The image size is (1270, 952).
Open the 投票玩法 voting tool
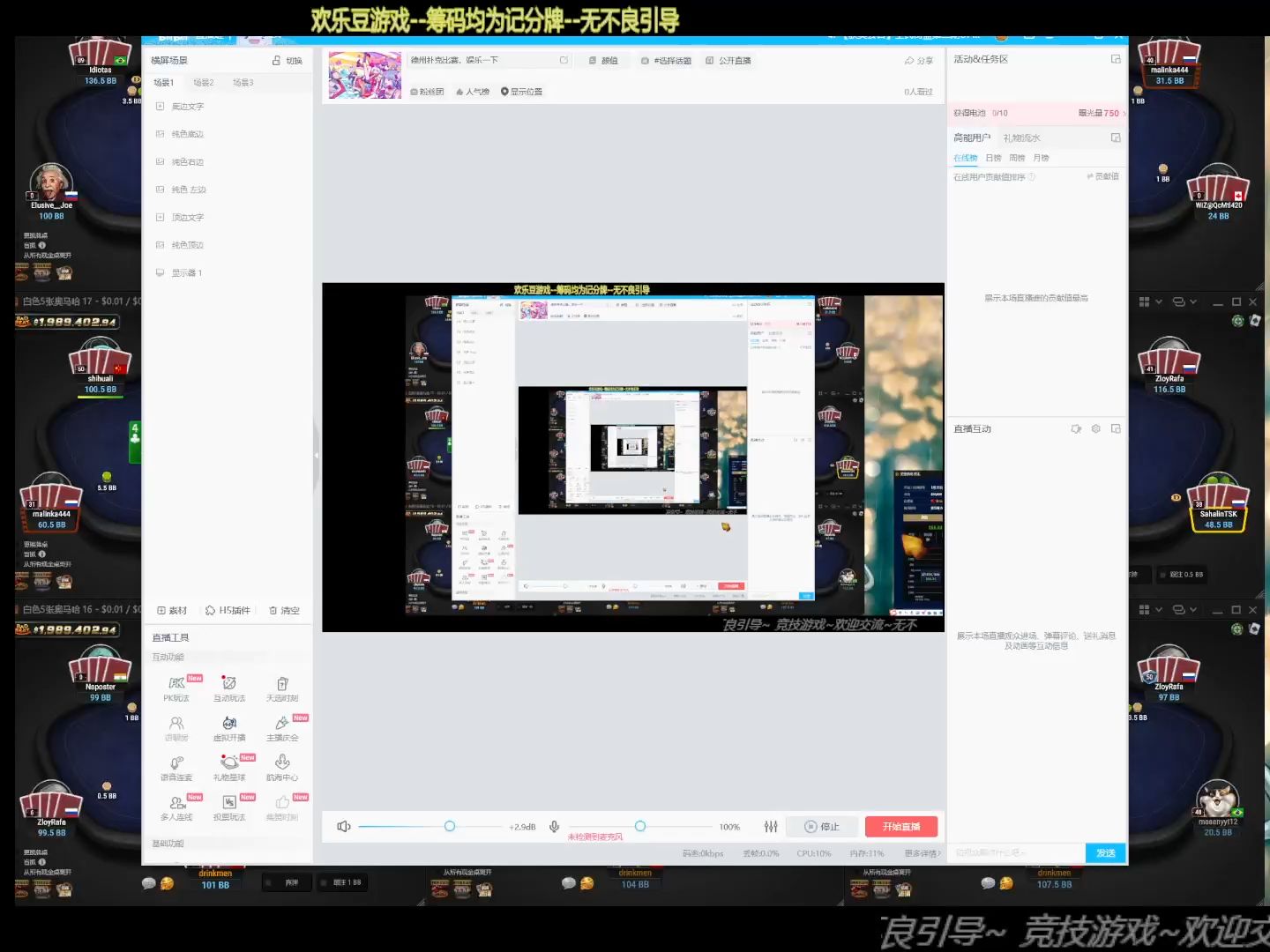click(229, 807)
